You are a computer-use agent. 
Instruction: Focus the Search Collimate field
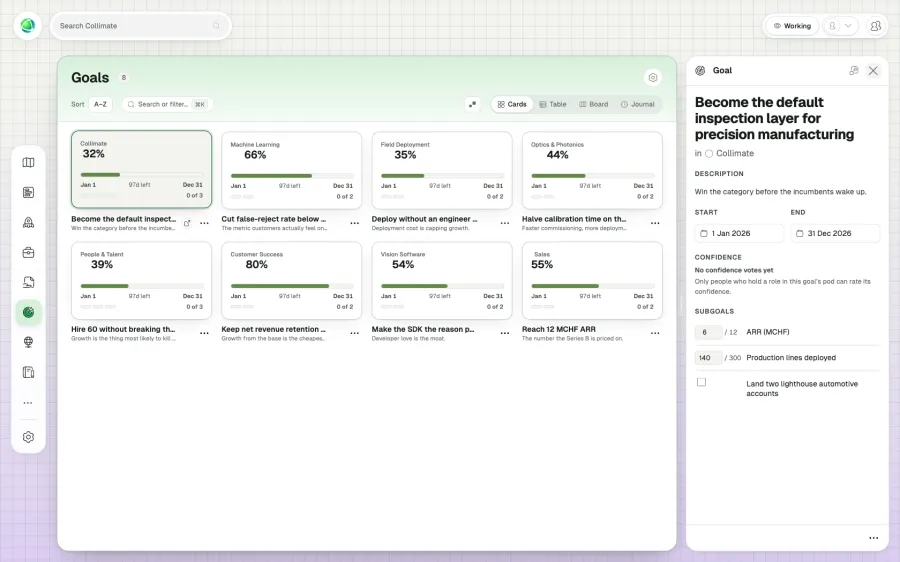[141, 26]
